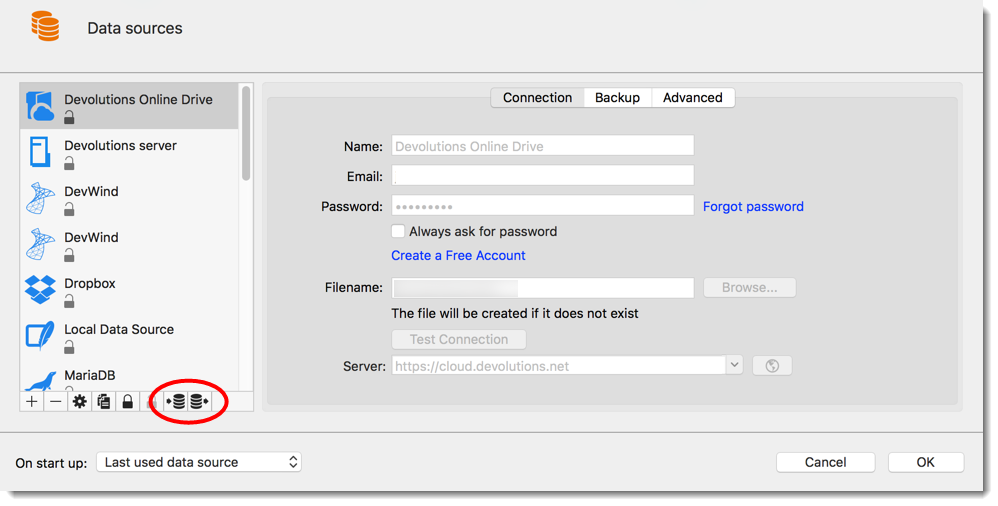Cancel the Data sources dialog
Image resolution: width=998 pixels, height=506 pixels.
click(x=826, y=462)
